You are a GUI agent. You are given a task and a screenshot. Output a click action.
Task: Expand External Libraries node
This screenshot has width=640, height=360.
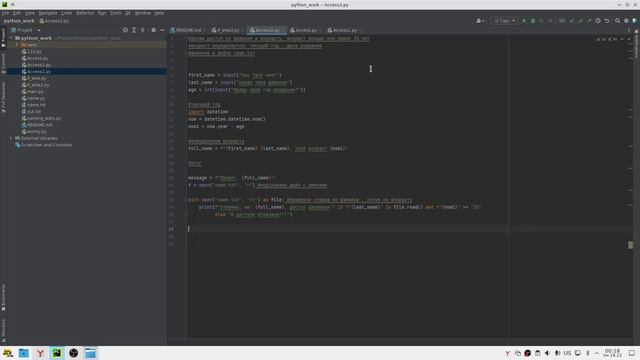click(11, 138)
